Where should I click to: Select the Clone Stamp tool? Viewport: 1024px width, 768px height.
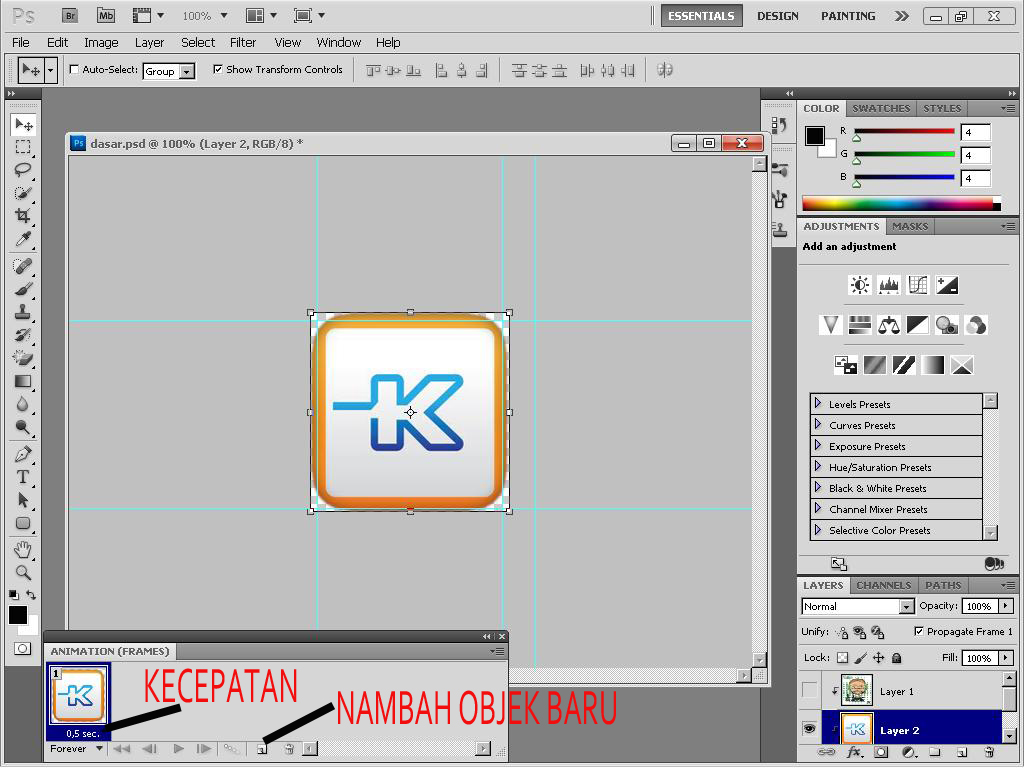(23, 312)
